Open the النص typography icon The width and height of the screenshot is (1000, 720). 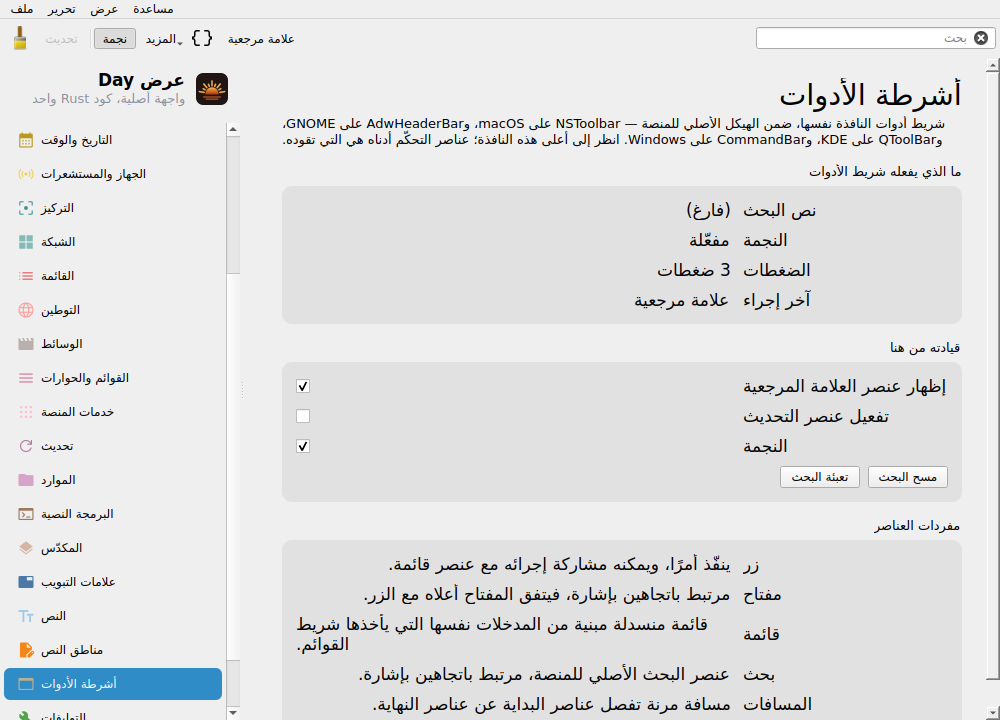[26, 616]
